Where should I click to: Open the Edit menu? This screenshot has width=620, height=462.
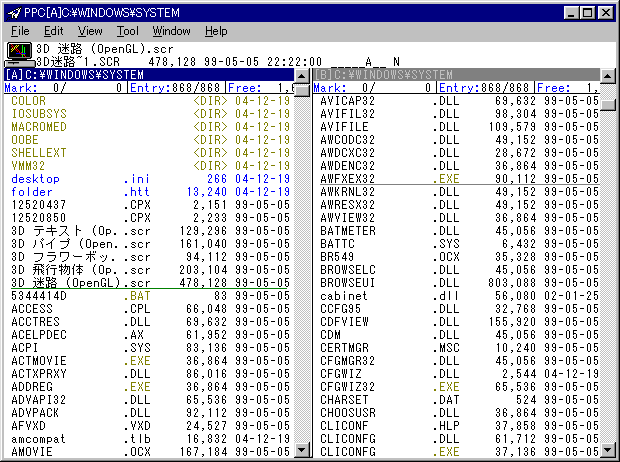53,32
